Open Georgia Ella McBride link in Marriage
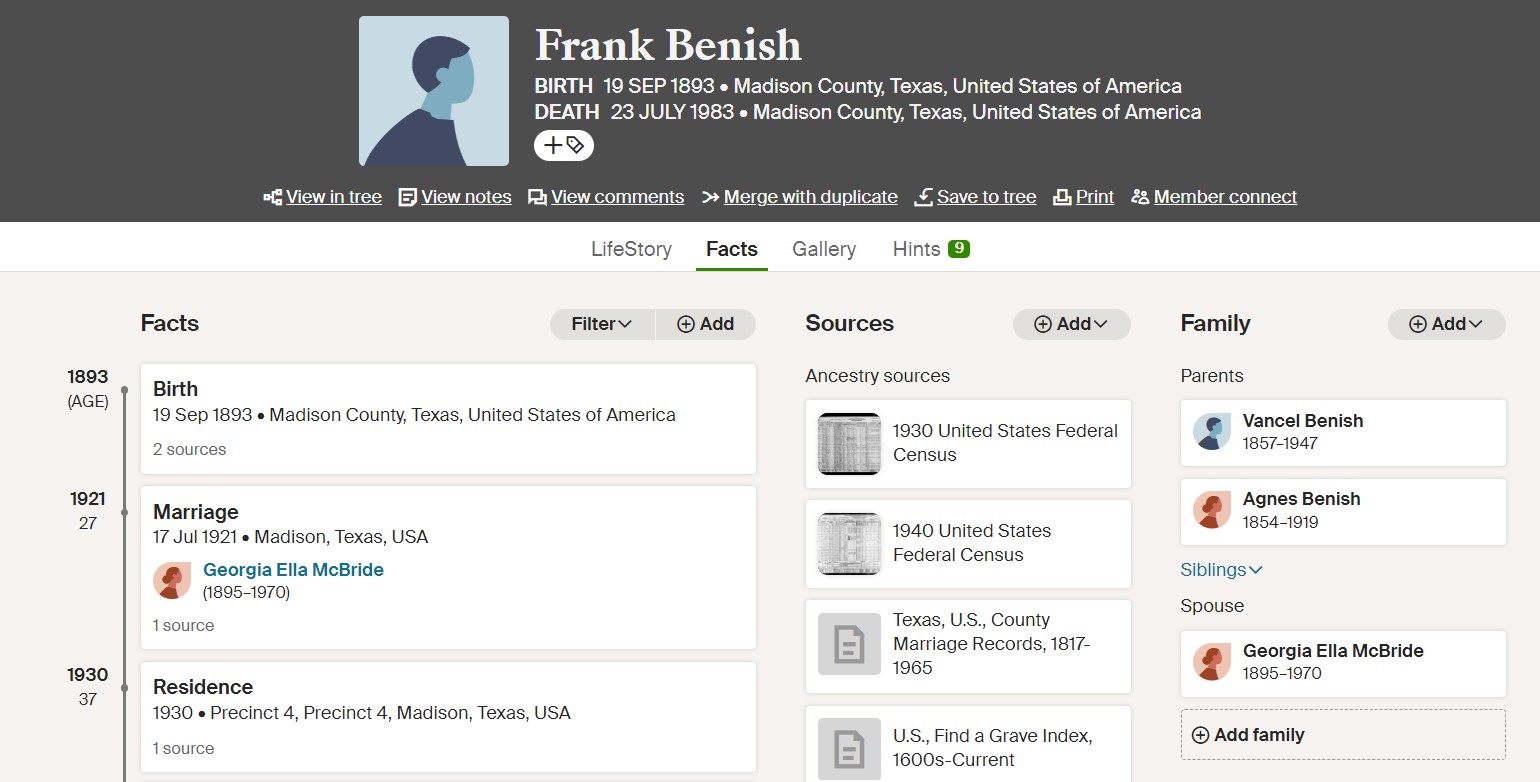Screen dimensions: 1540x782 (x=293, y=570)
